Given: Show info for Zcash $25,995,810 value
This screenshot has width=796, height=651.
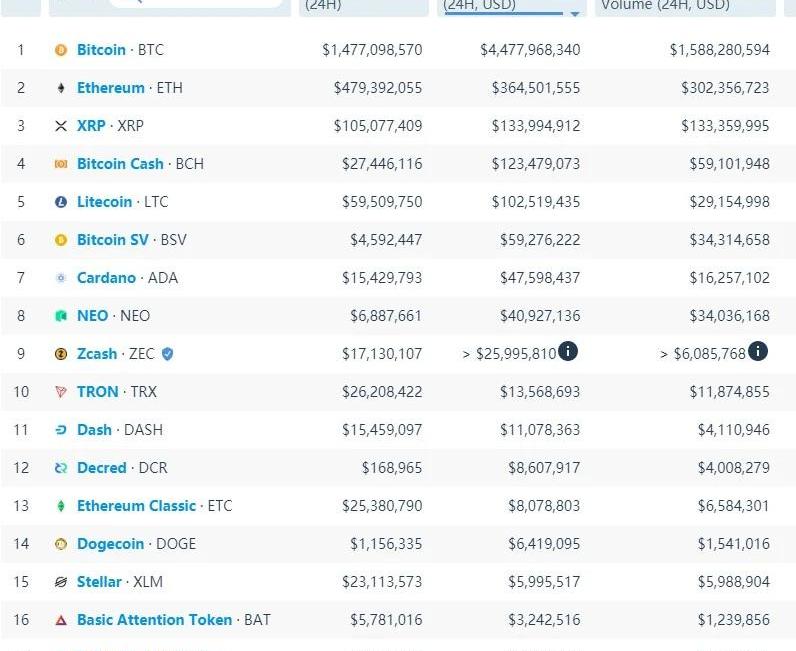Looking at the screenshot, I should (x=568, y=351).
